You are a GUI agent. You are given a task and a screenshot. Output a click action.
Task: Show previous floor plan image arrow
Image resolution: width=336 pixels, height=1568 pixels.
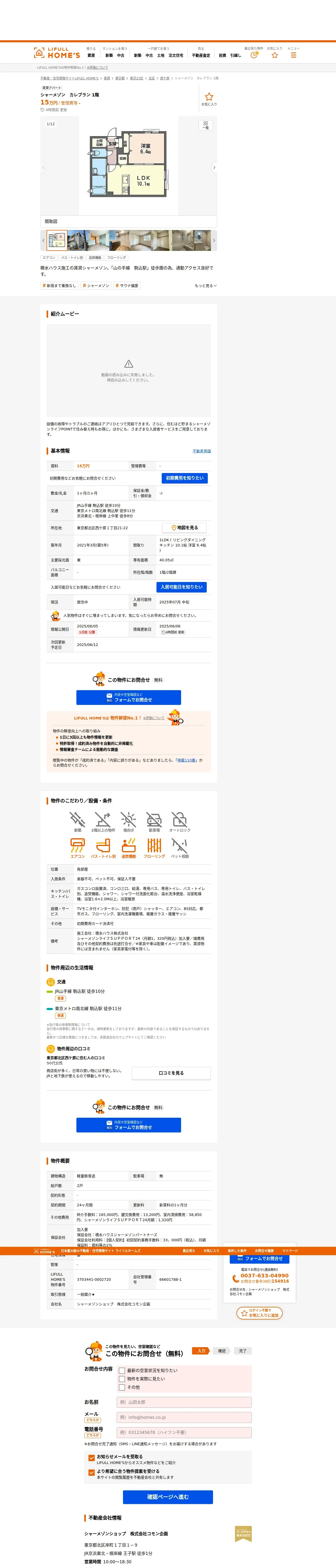[43, 168]
